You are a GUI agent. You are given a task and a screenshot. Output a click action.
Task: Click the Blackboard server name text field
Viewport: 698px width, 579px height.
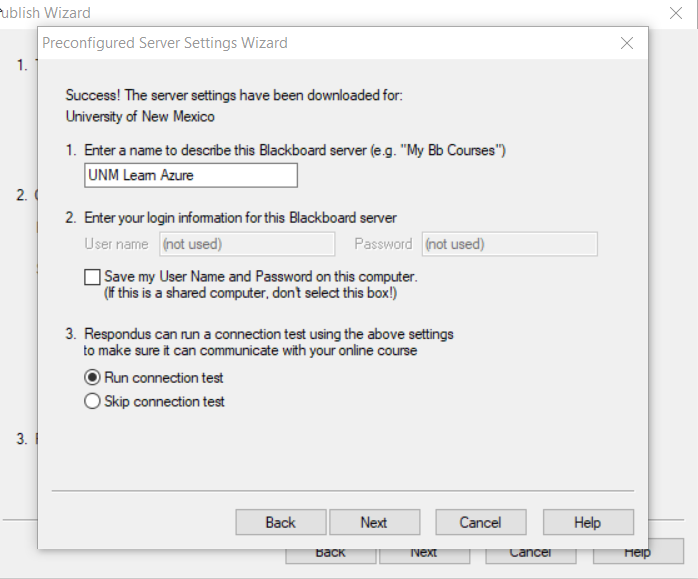(x=191, y=175)
